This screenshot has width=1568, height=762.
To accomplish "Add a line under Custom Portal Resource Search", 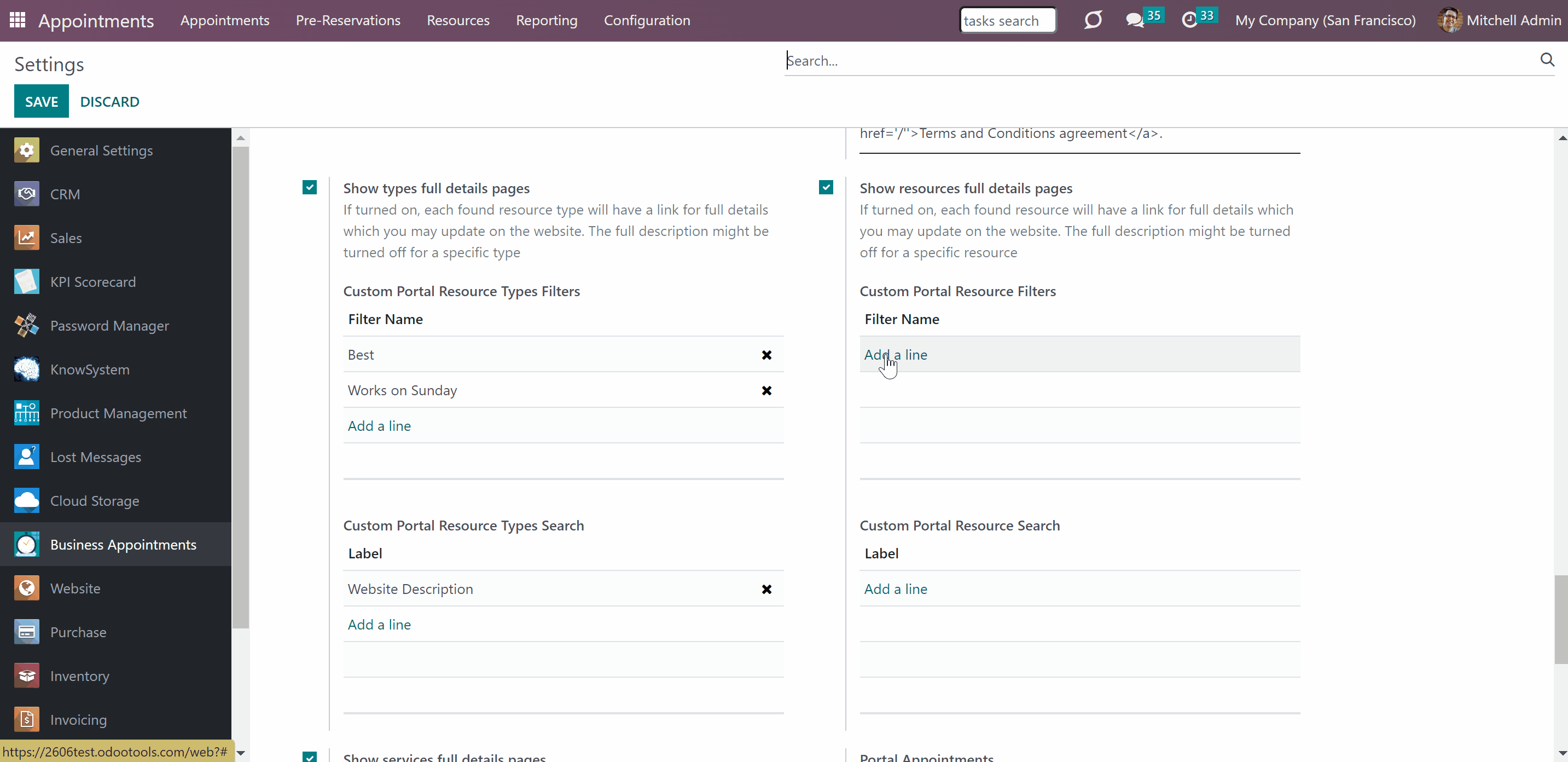I will pyautogui.click(x=896, y=589).
